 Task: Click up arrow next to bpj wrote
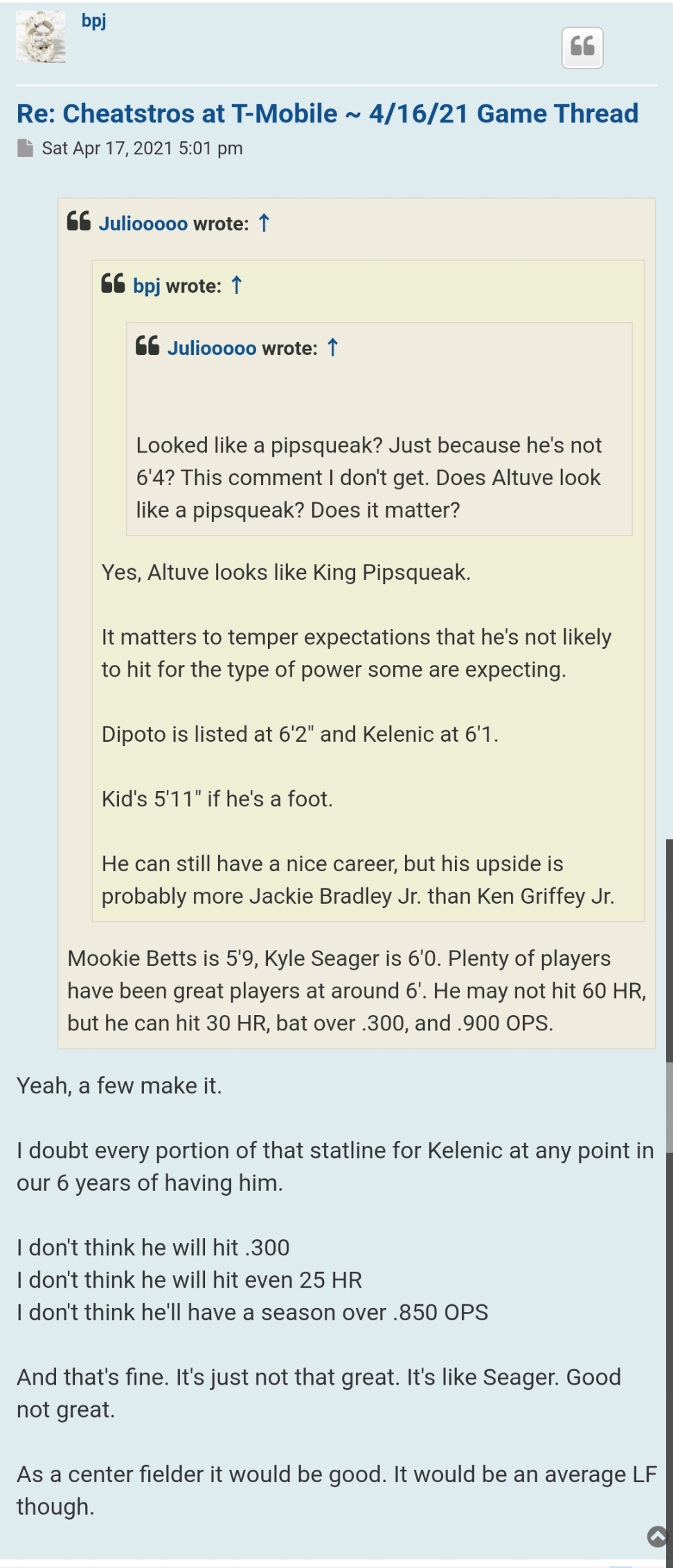coord(237,285)
